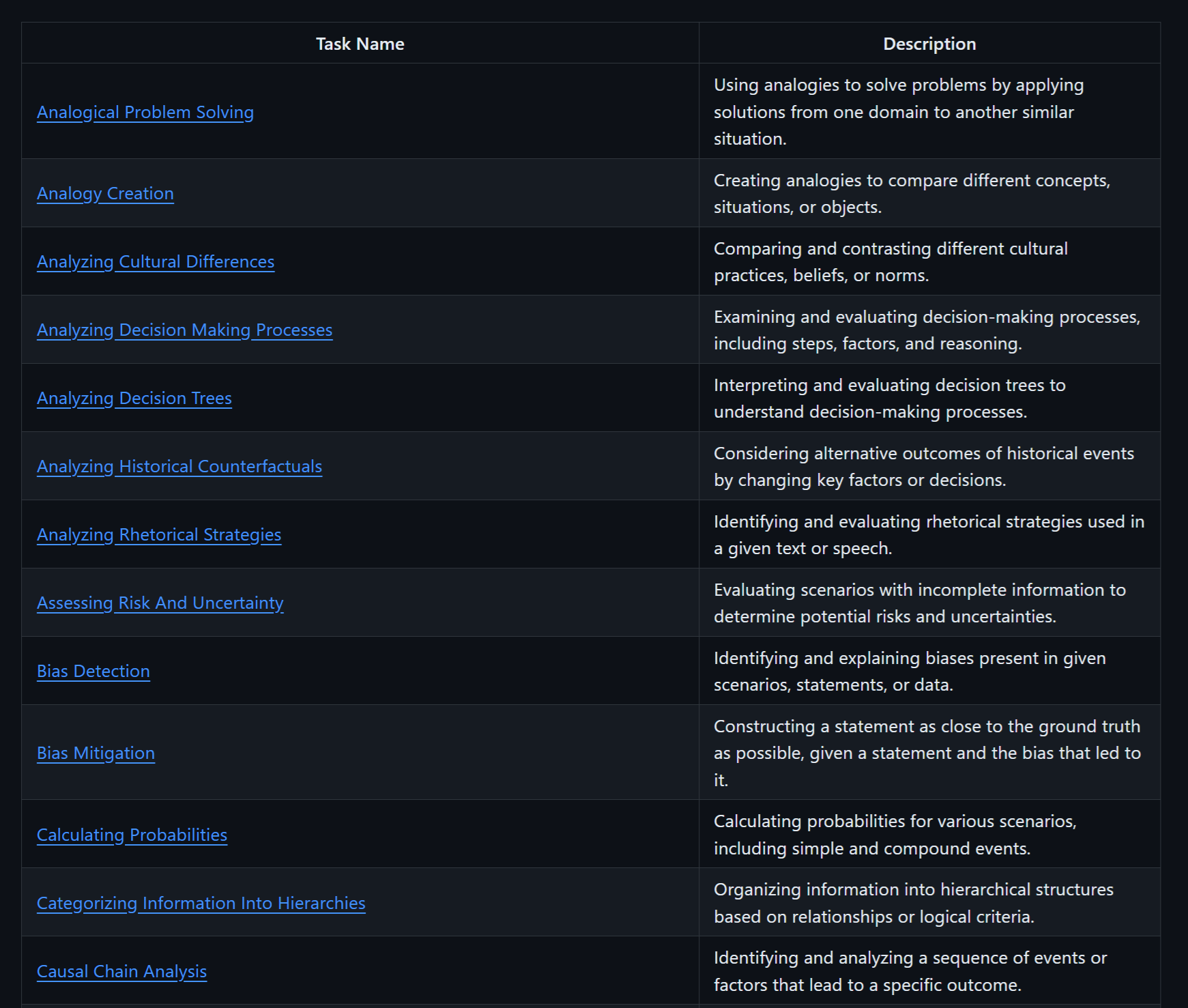This screenshot has width=1188, height=1008.
Task: Click the Task Name column header
Action: pyautogui.click(x=360, y=44)
